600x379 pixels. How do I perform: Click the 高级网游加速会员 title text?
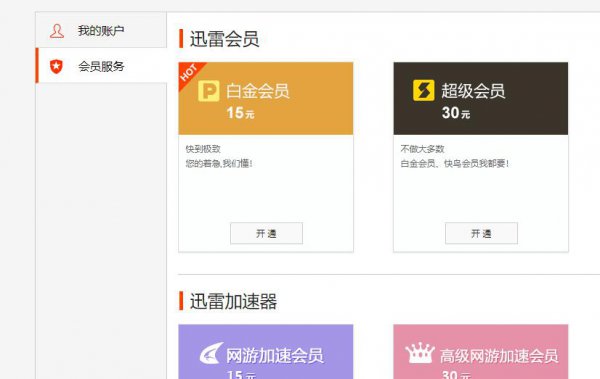point(499,356)
